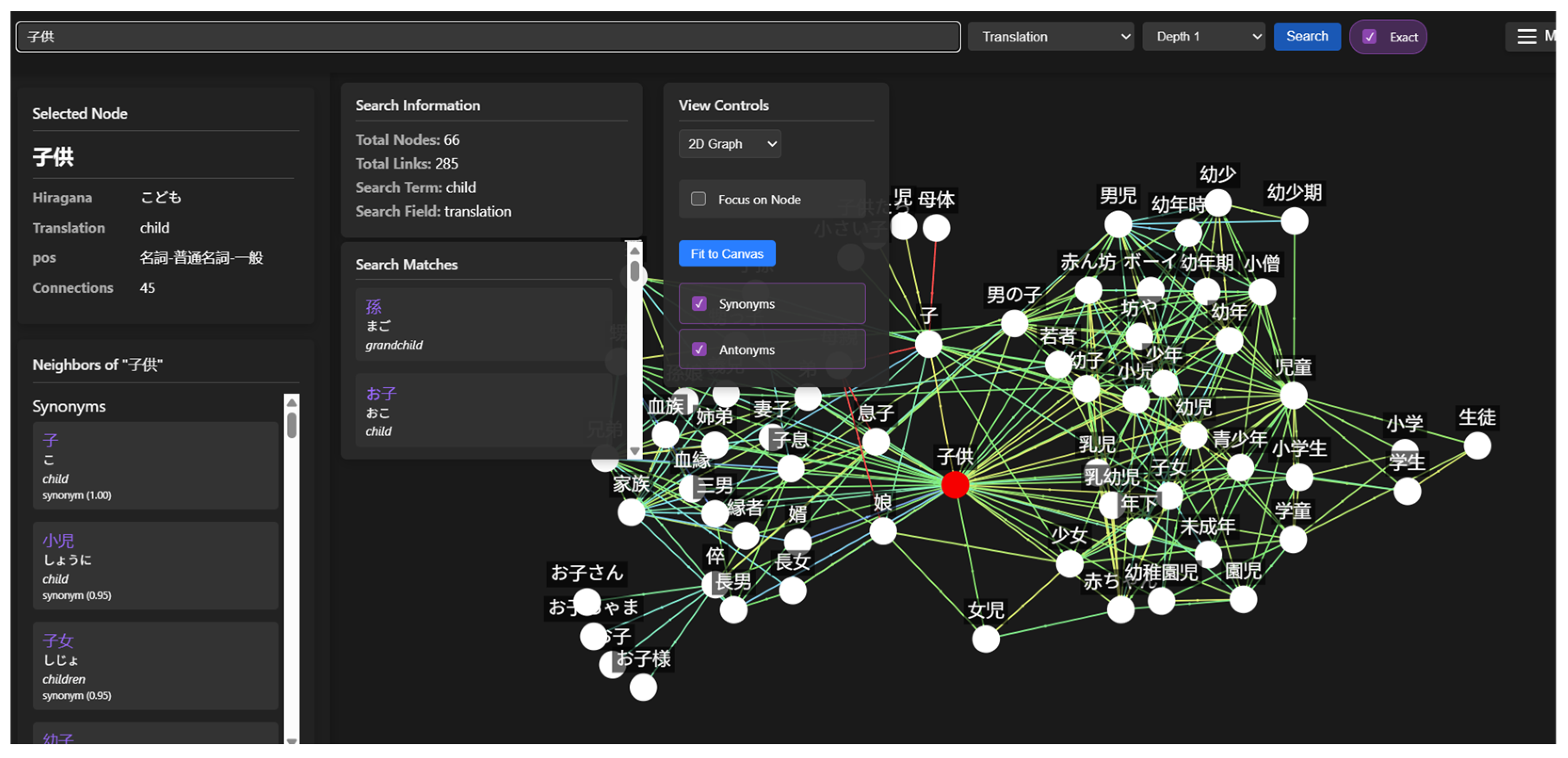Select synonym 小児 in neighbors list

[155, 565]
